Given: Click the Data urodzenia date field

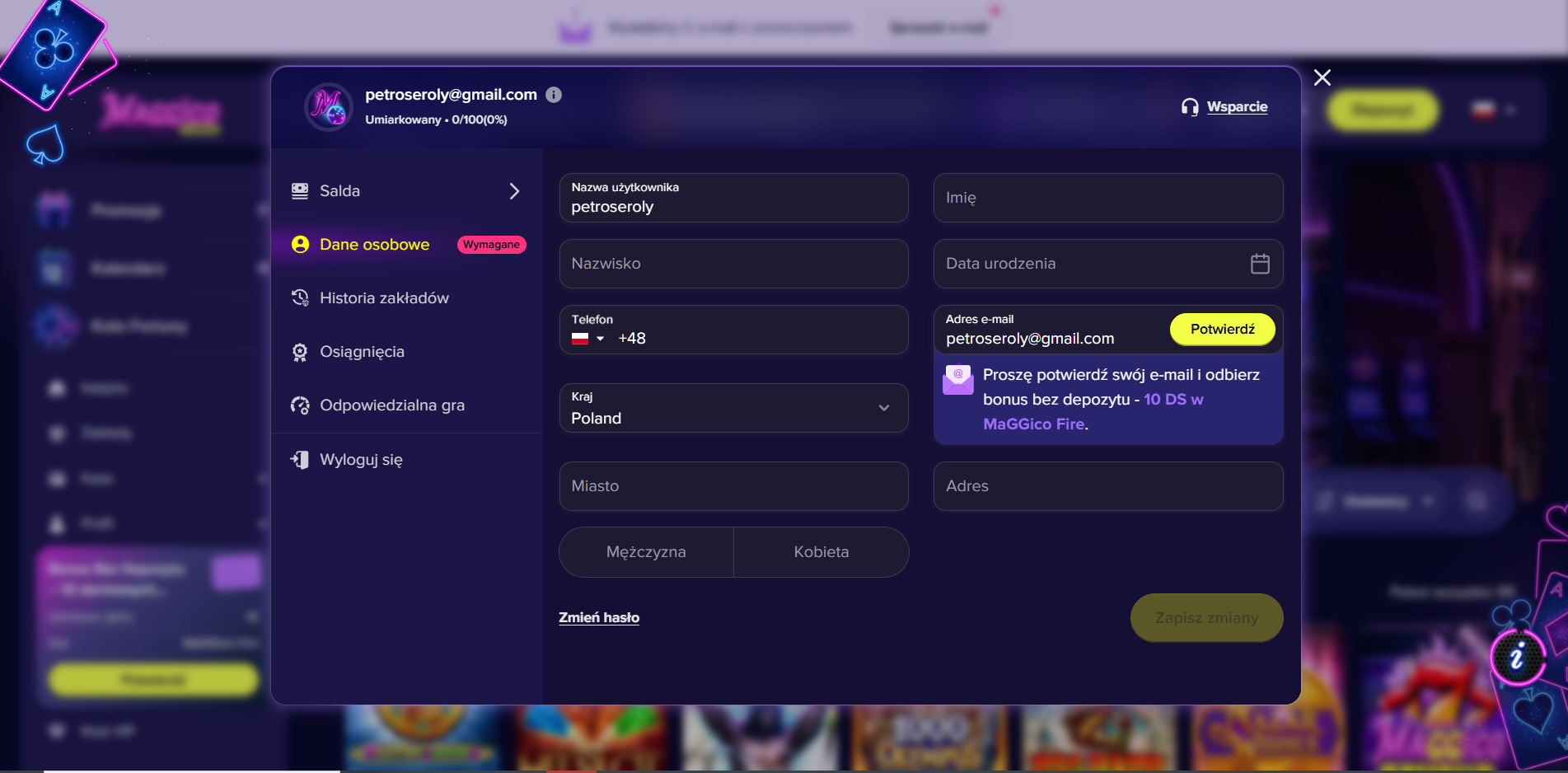Looking at the screenshot, I should pos(1108,264).
